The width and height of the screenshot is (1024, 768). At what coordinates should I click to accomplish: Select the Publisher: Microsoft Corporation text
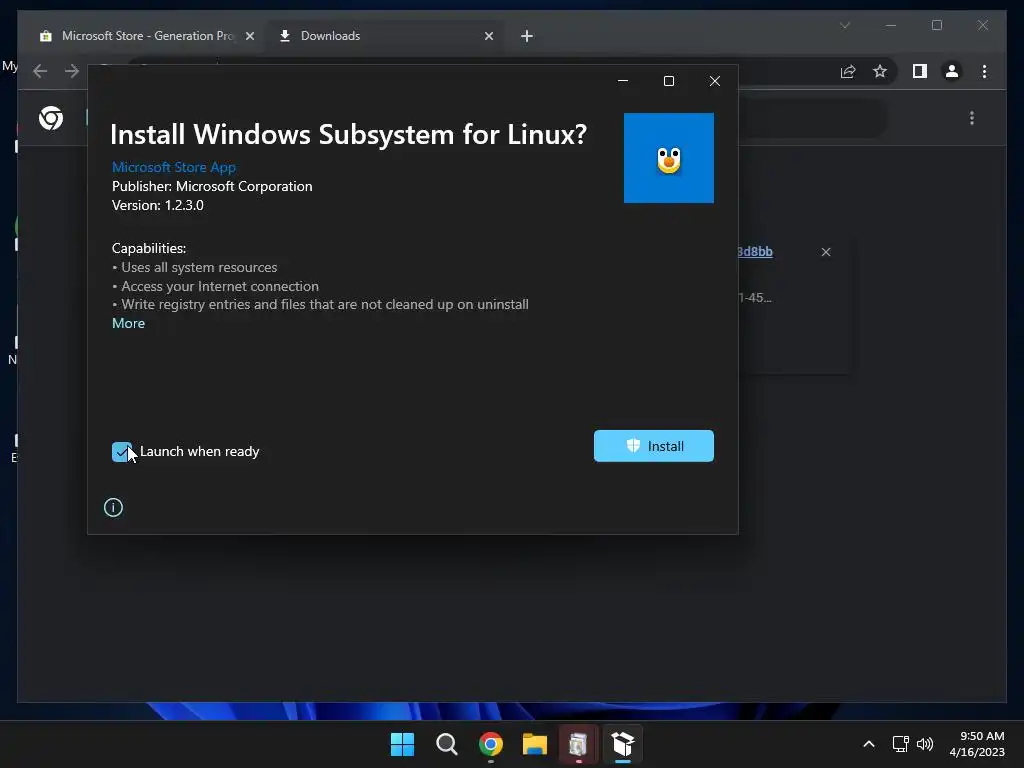pos(212,186)
